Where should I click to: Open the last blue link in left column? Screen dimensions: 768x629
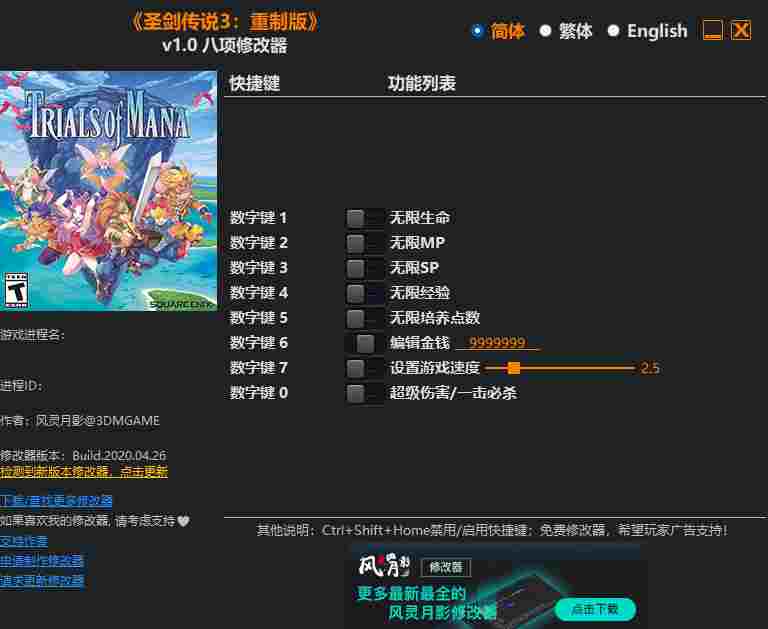(42, 581)
